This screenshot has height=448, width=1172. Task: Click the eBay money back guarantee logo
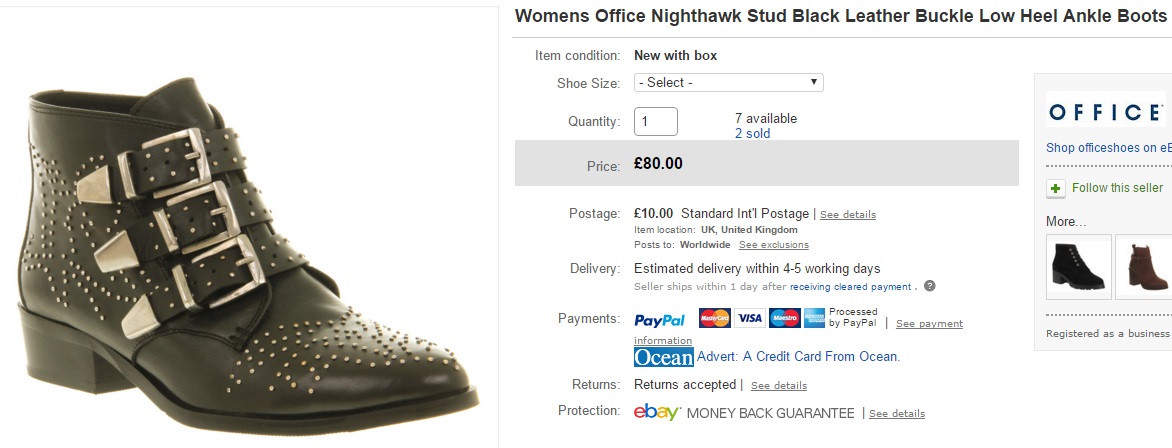(657, 413)
